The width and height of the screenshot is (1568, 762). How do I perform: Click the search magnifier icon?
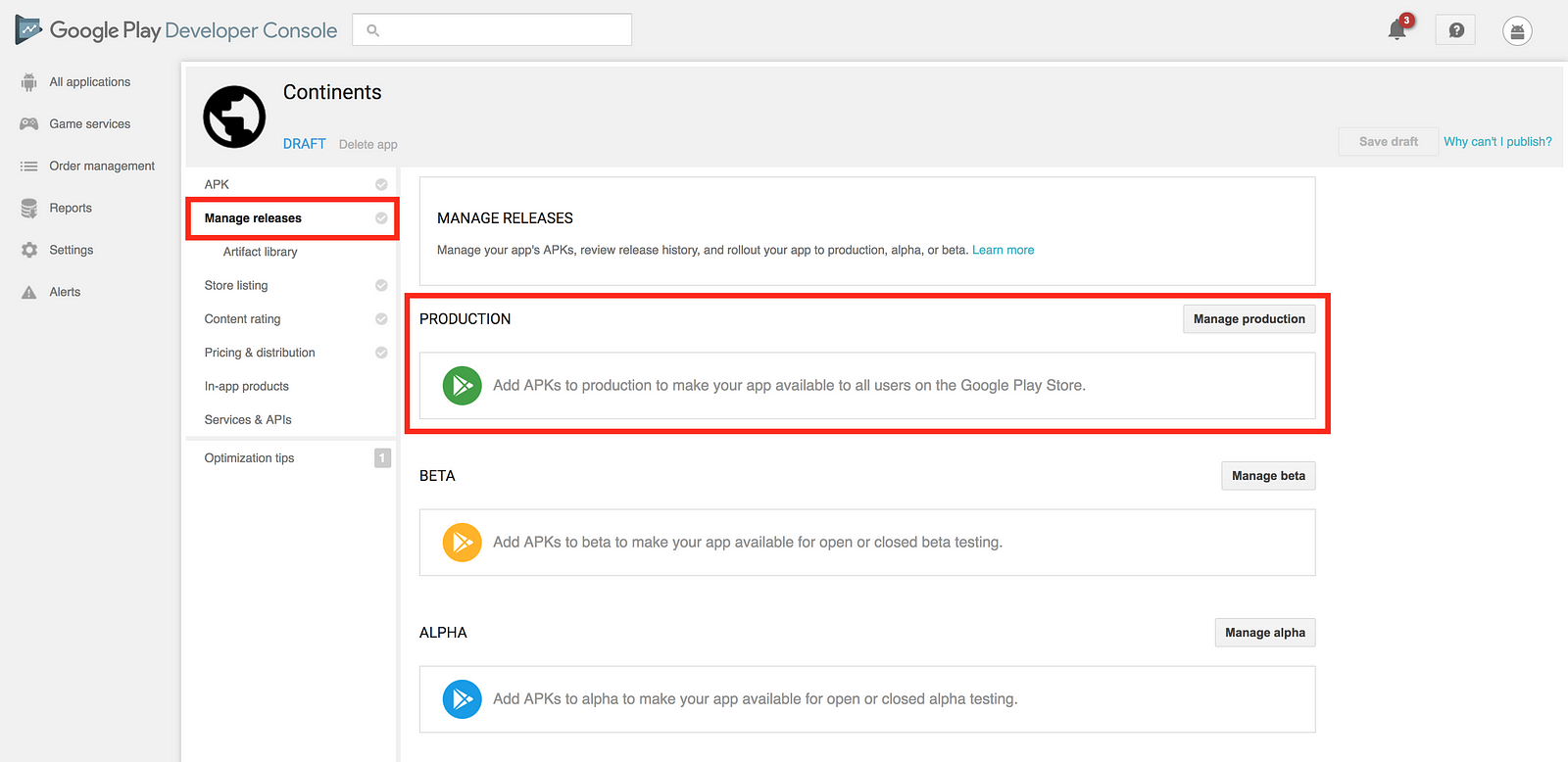pos(372,30)
